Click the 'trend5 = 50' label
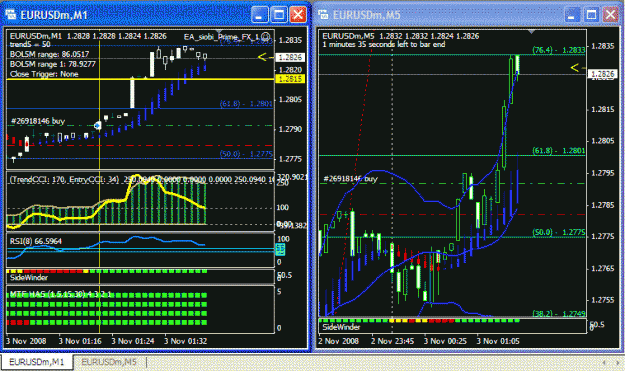Viewport: 625px width, 371px height. click(30, 44)
